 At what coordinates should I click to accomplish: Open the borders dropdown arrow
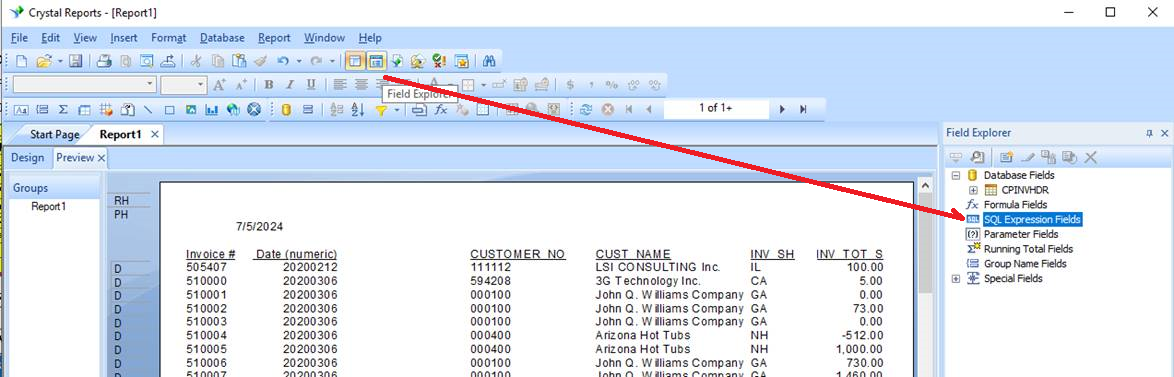(x=484, y=85)
